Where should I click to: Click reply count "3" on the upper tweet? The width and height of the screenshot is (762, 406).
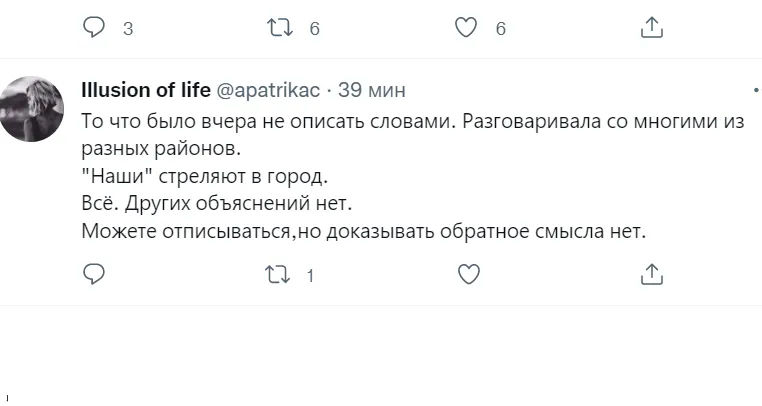[x=127, y=29]
